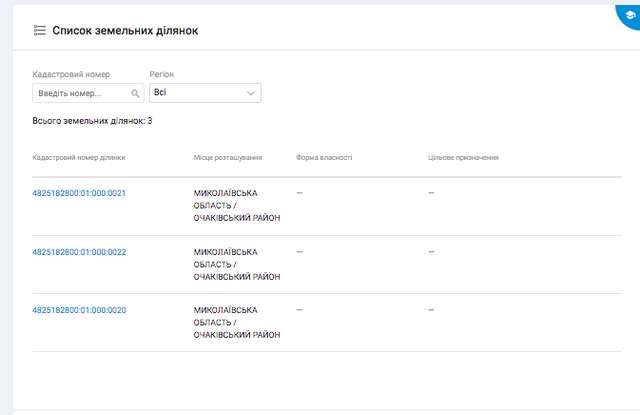Screen dimensions: 640x415
Task: Click the Місце розташування column header
Action: click(228, 158)
